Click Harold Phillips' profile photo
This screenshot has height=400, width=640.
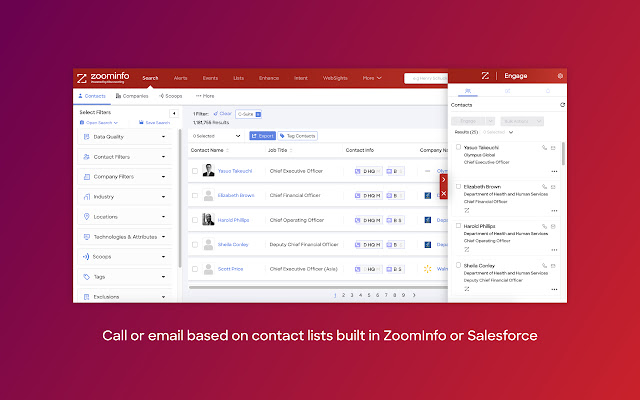(209, 219)
